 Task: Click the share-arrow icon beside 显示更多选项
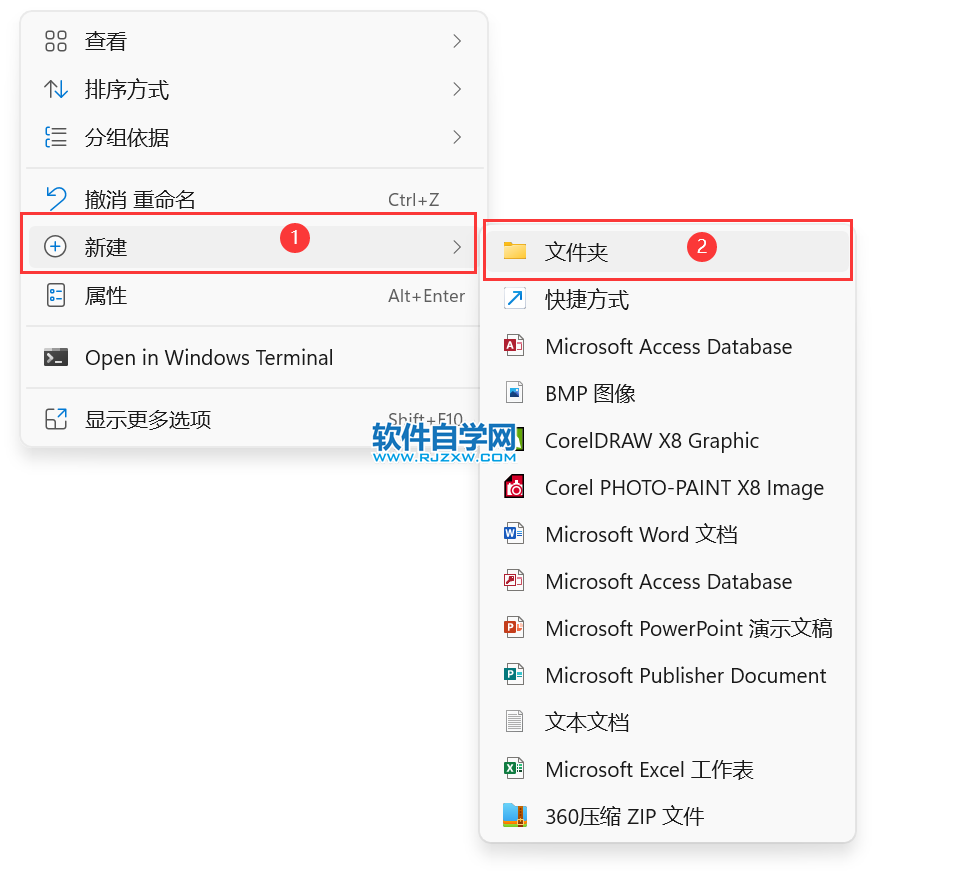[x=55, y=419]
